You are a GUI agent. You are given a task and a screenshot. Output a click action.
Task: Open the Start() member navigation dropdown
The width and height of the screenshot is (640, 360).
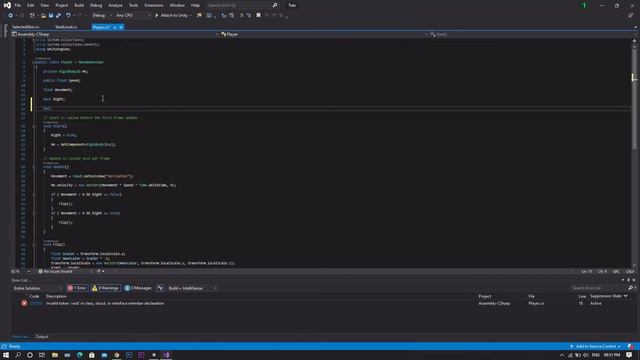(532, 34)
